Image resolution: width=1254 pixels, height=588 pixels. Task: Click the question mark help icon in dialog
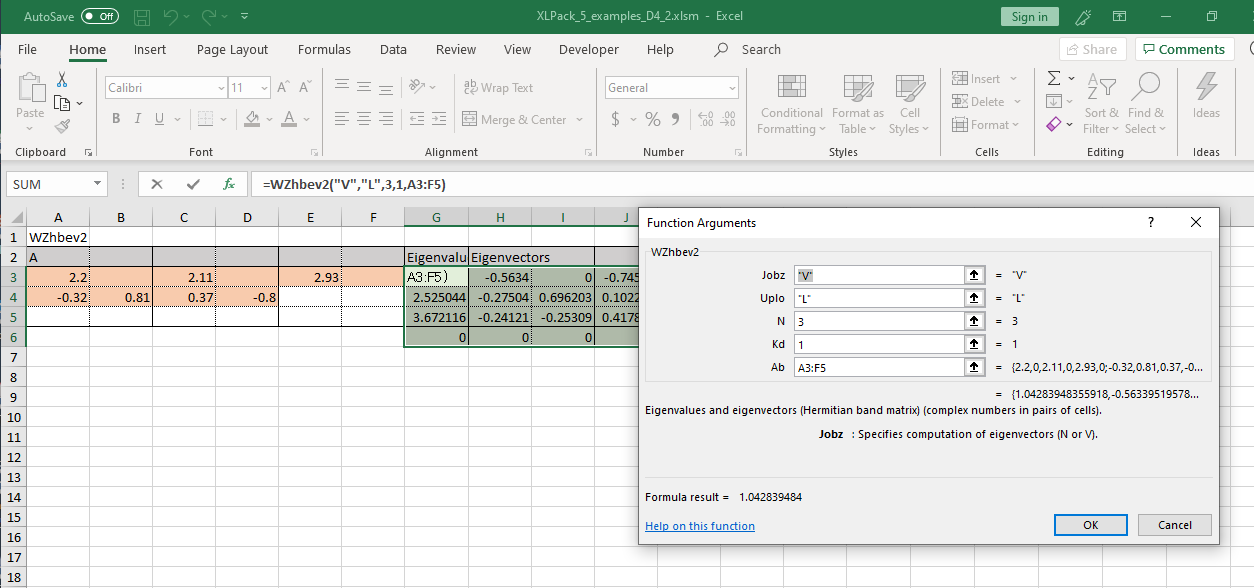click(1150, 223)
